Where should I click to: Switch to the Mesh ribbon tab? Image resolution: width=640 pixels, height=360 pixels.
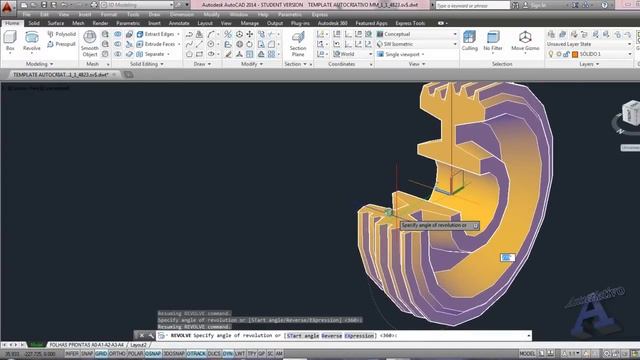78,23
